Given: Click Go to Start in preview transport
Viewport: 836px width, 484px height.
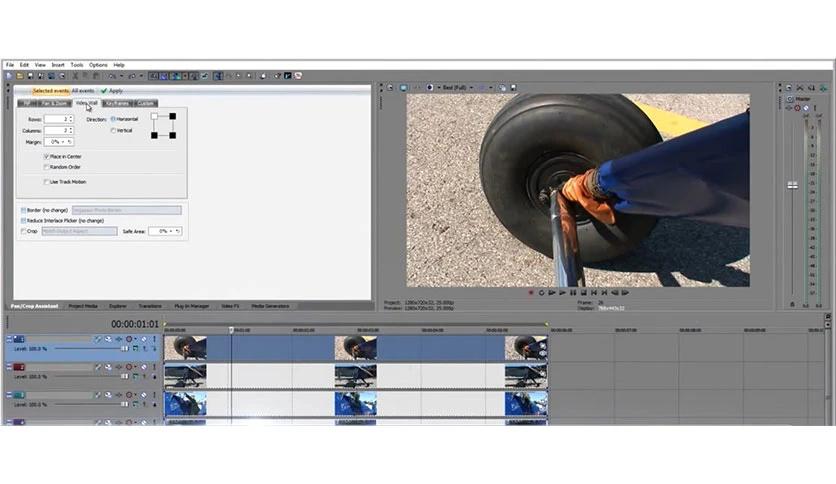Looking at the screenshot, I should coord(594,293).
